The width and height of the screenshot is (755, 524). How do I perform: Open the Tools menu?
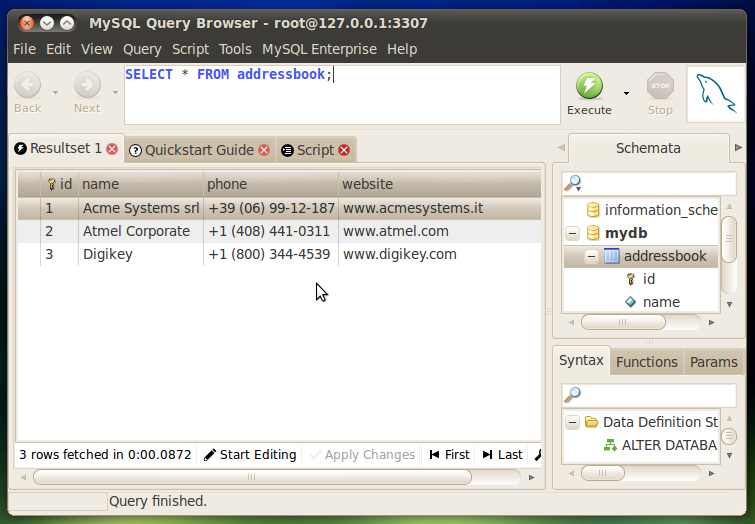click(x=235, y=49)
